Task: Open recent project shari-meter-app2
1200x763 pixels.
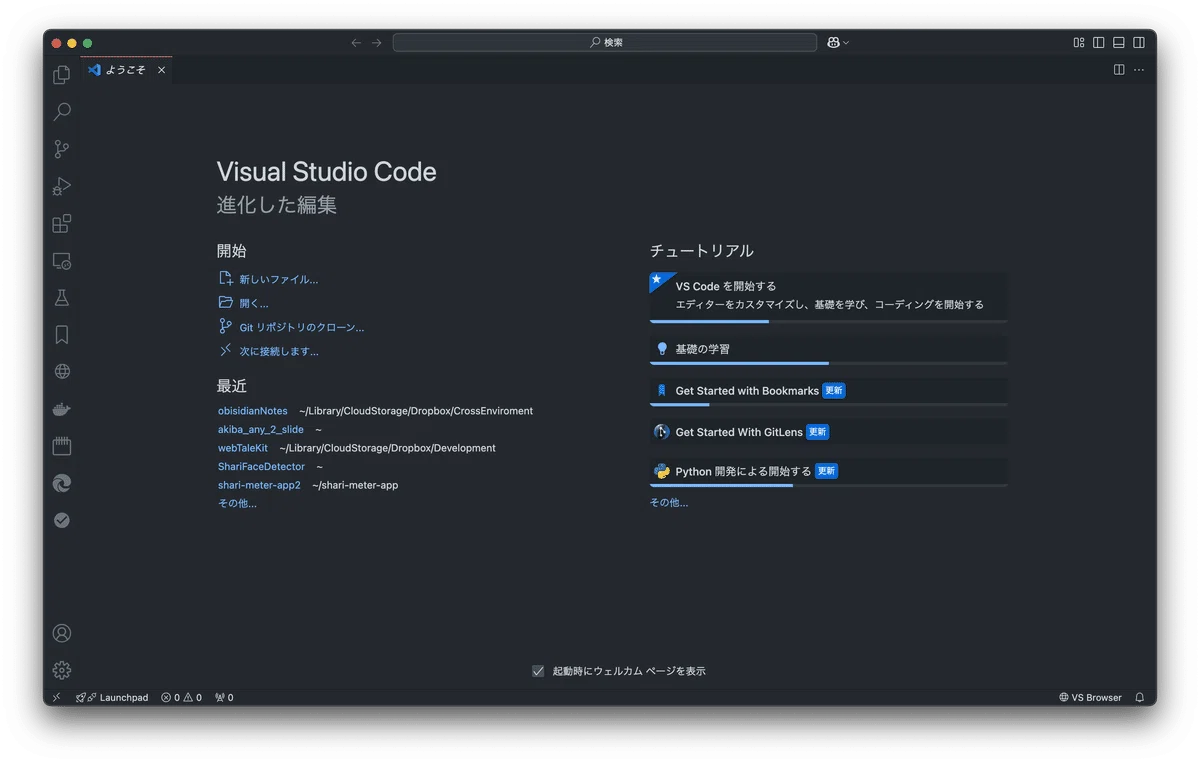Action: tap(259, 485)
